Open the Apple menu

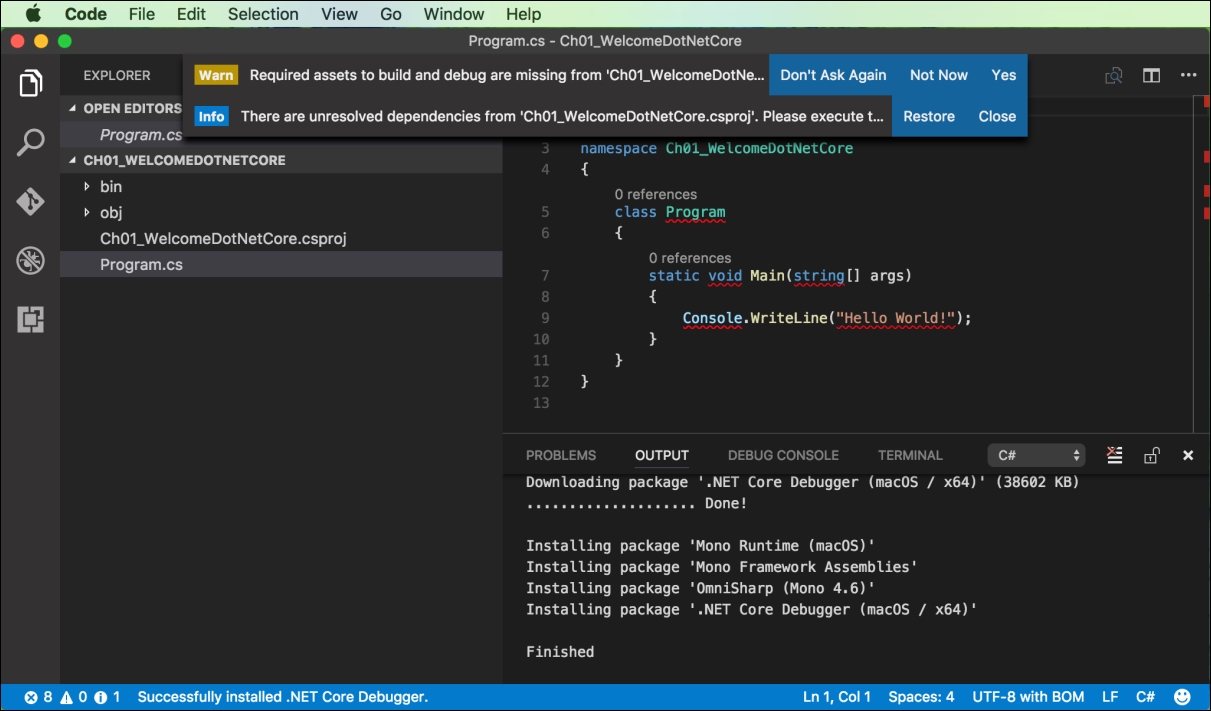(x=32, y=14)
